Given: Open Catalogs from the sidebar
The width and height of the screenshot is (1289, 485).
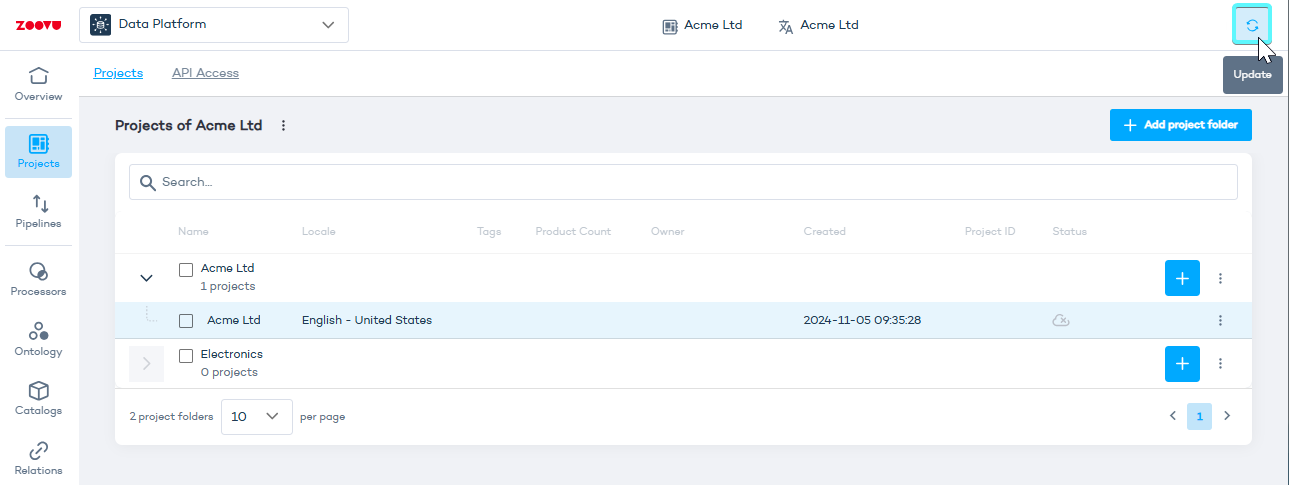Looking at the screenshot, I should pos(38,399).
